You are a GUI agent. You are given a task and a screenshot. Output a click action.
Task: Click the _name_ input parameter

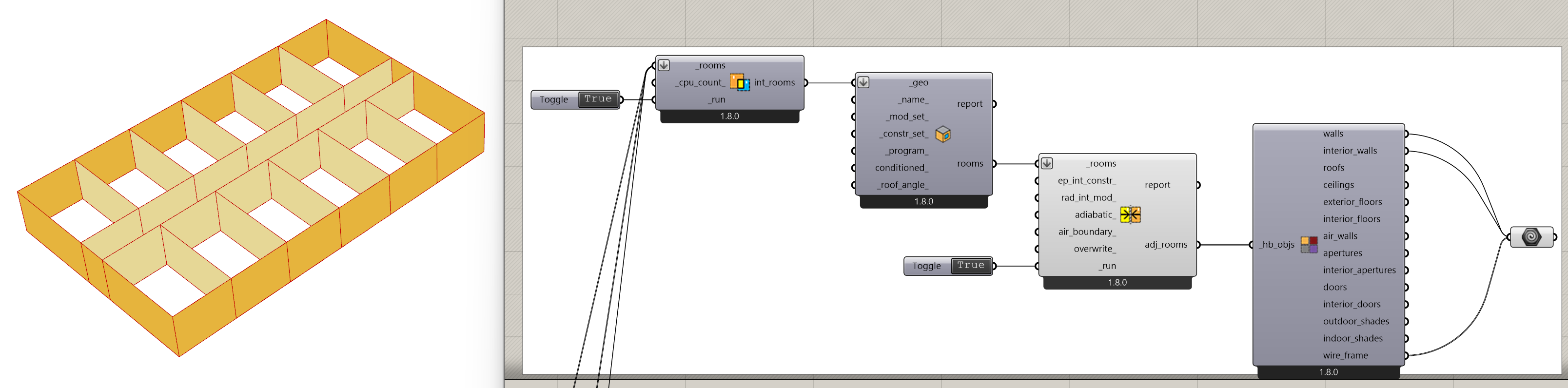tap(913, 99)
